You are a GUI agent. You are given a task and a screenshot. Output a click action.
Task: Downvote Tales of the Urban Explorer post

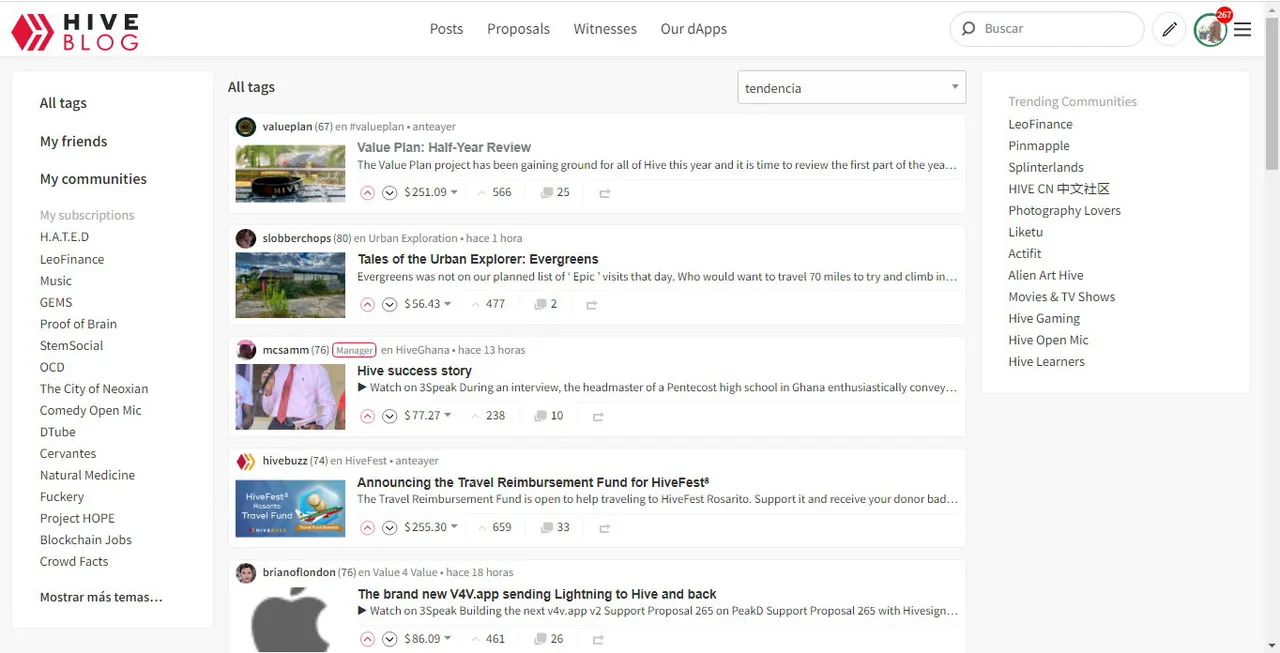click(x=390, y=305)
